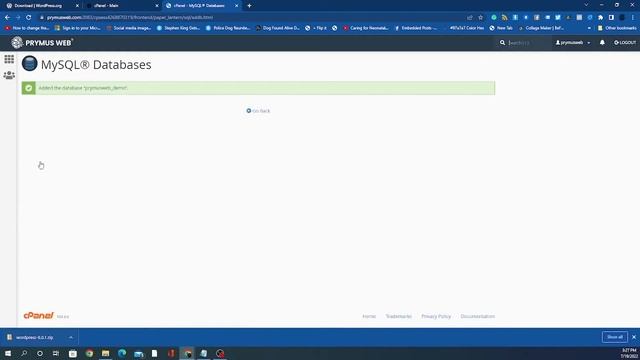The width and height of the screenshot is (640, 360).
Task: Click the share page icon in the address bar
Action: click(470, 18)
